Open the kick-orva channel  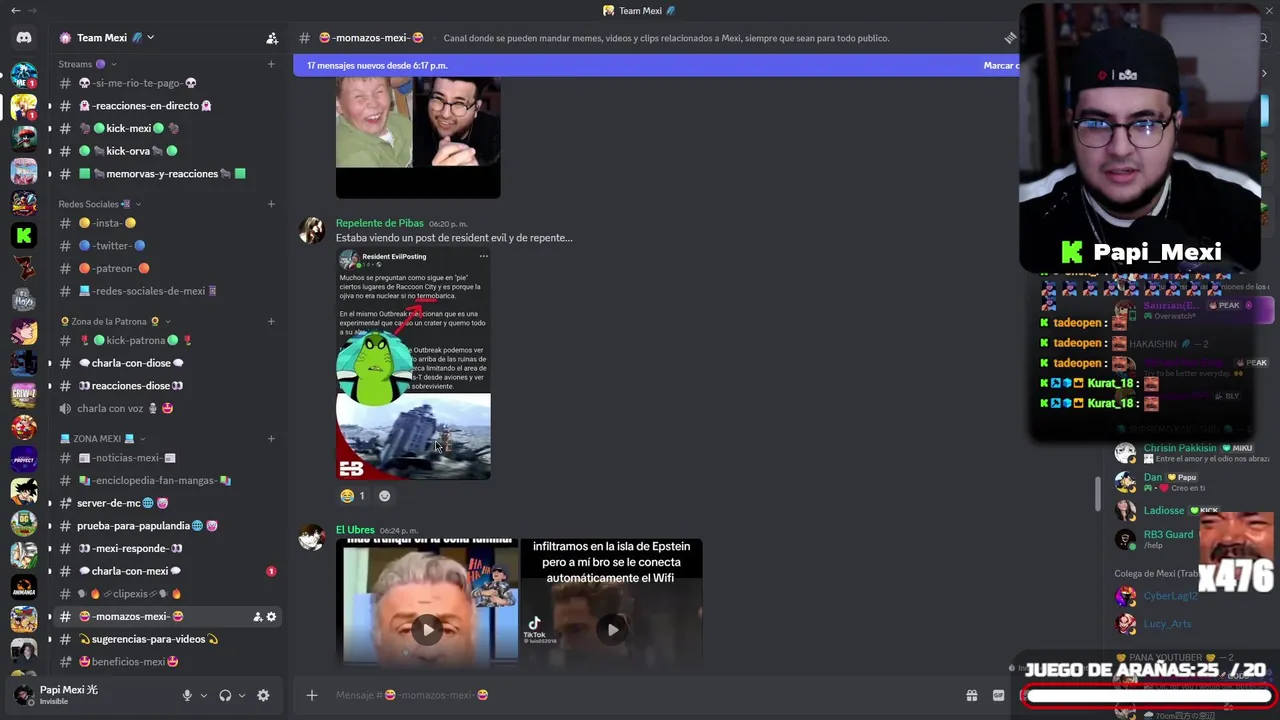[167, 151]
